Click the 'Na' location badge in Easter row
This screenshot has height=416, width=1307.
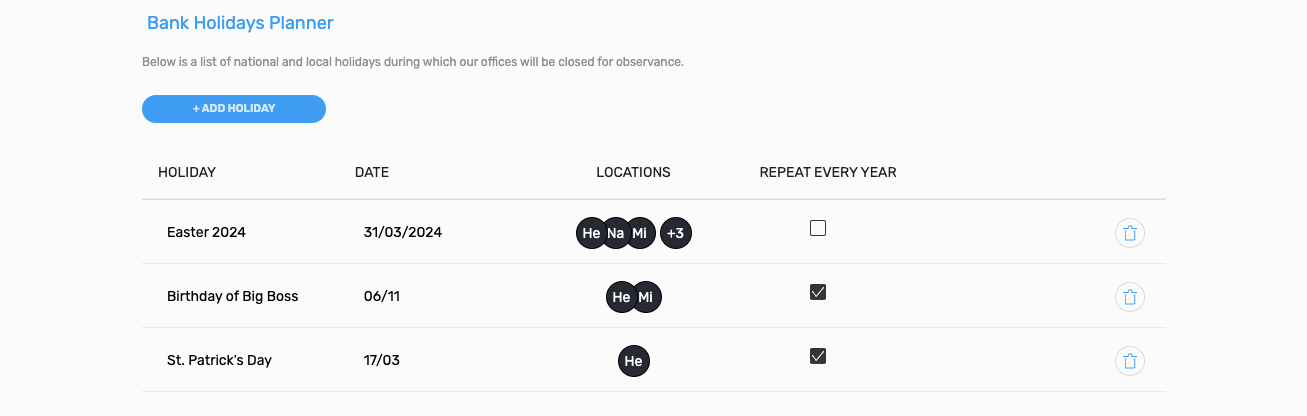pyautogui.click(x=615, y=233)
